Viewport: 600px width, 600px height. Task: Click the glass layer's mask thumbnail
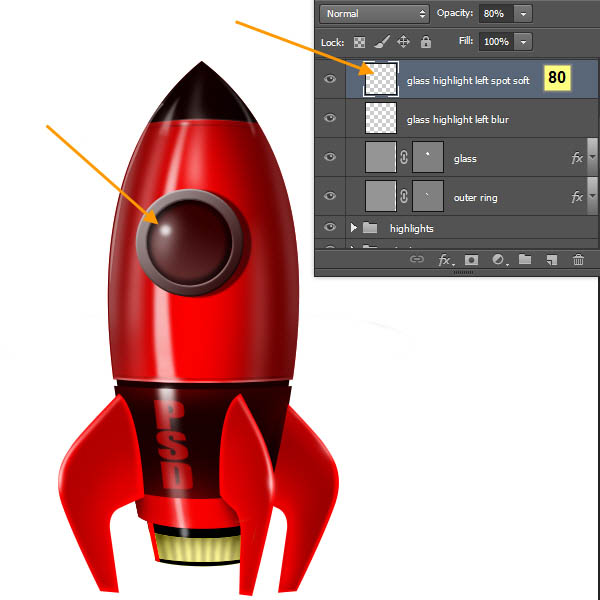(429, 158)
